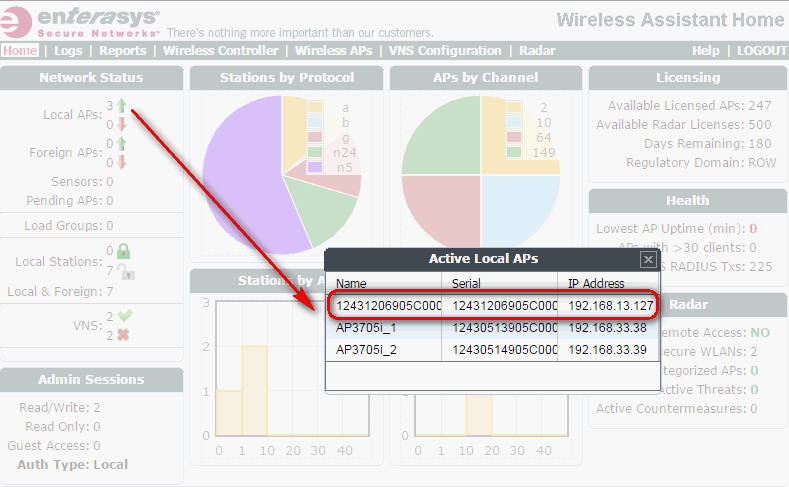
Task: Sort by the Serial column header
Action: [x=499, y=283]
